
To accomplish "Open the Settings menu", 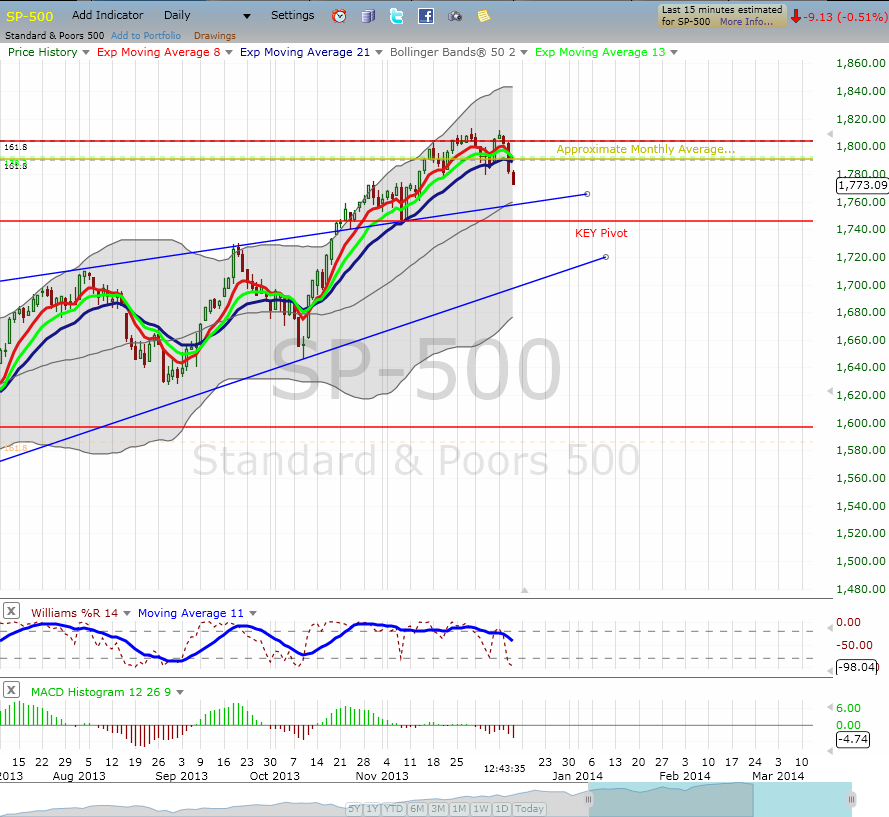I will pyautogui.click(x=293, y=15).
